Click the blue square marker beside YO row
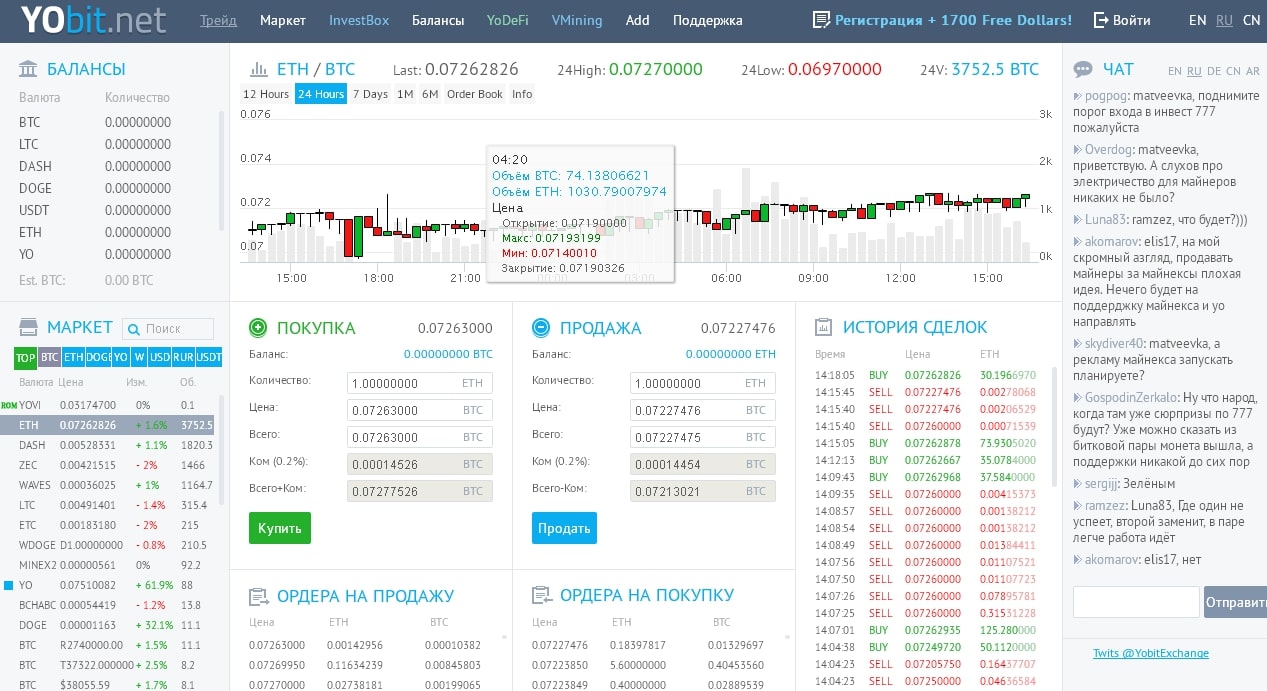Viewport: 1267px width, 691px height. (8, 585)
